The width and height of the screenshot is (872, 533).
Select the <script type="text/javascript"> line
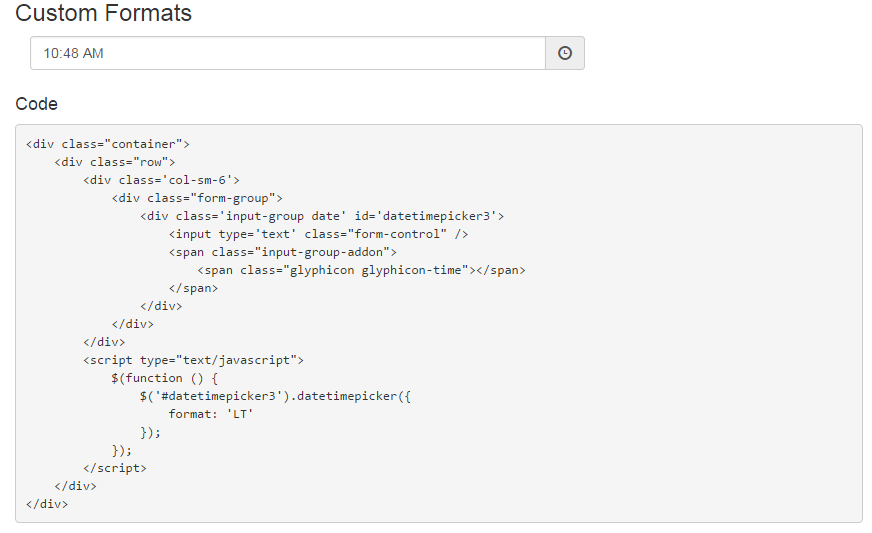tap(194, 360)
